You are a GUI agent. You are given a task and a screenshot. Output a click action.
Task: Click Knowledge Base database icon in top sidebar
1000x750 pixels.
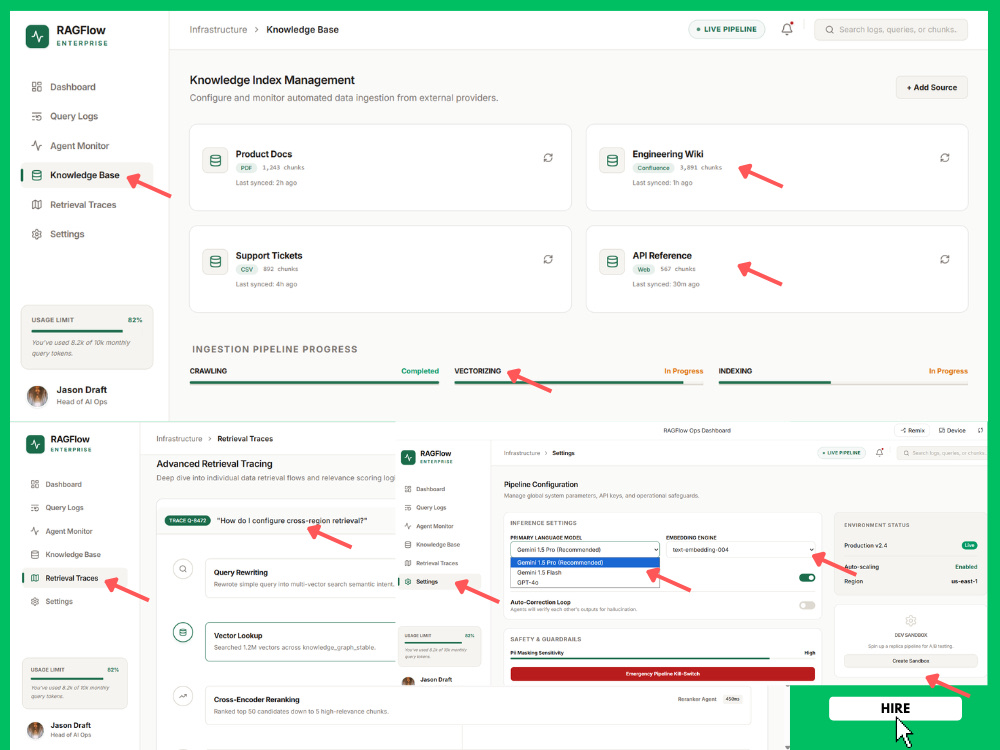pyautogui.click(x=37, y=175)
